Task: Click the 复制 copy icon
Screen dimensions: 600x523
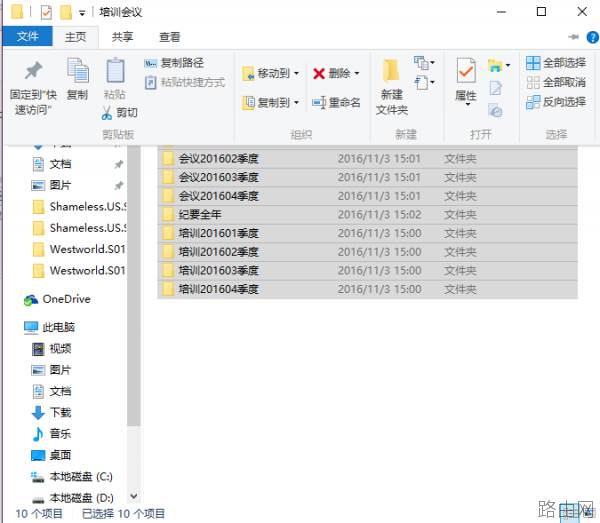Action: (x=78, y=71)
